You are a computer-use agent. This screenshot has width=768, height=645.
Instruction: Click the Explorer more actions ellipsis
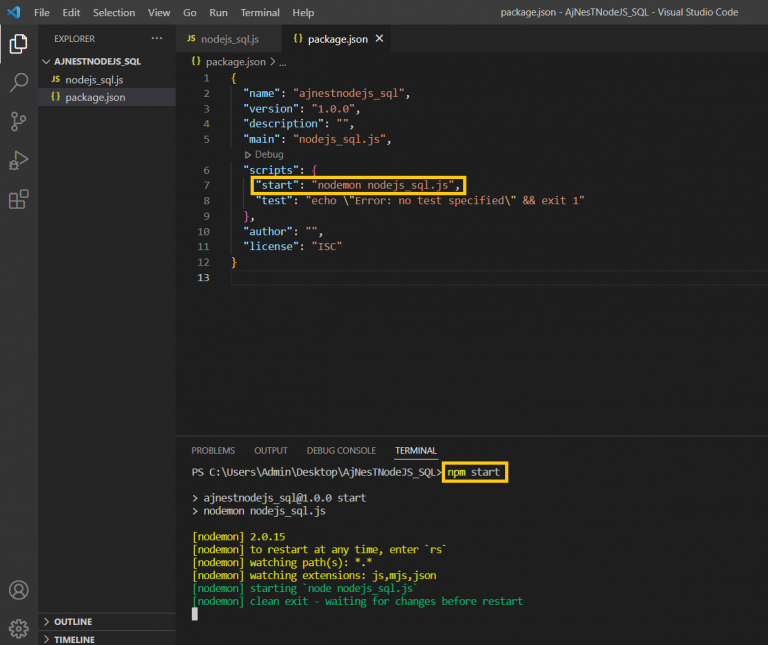156,38
